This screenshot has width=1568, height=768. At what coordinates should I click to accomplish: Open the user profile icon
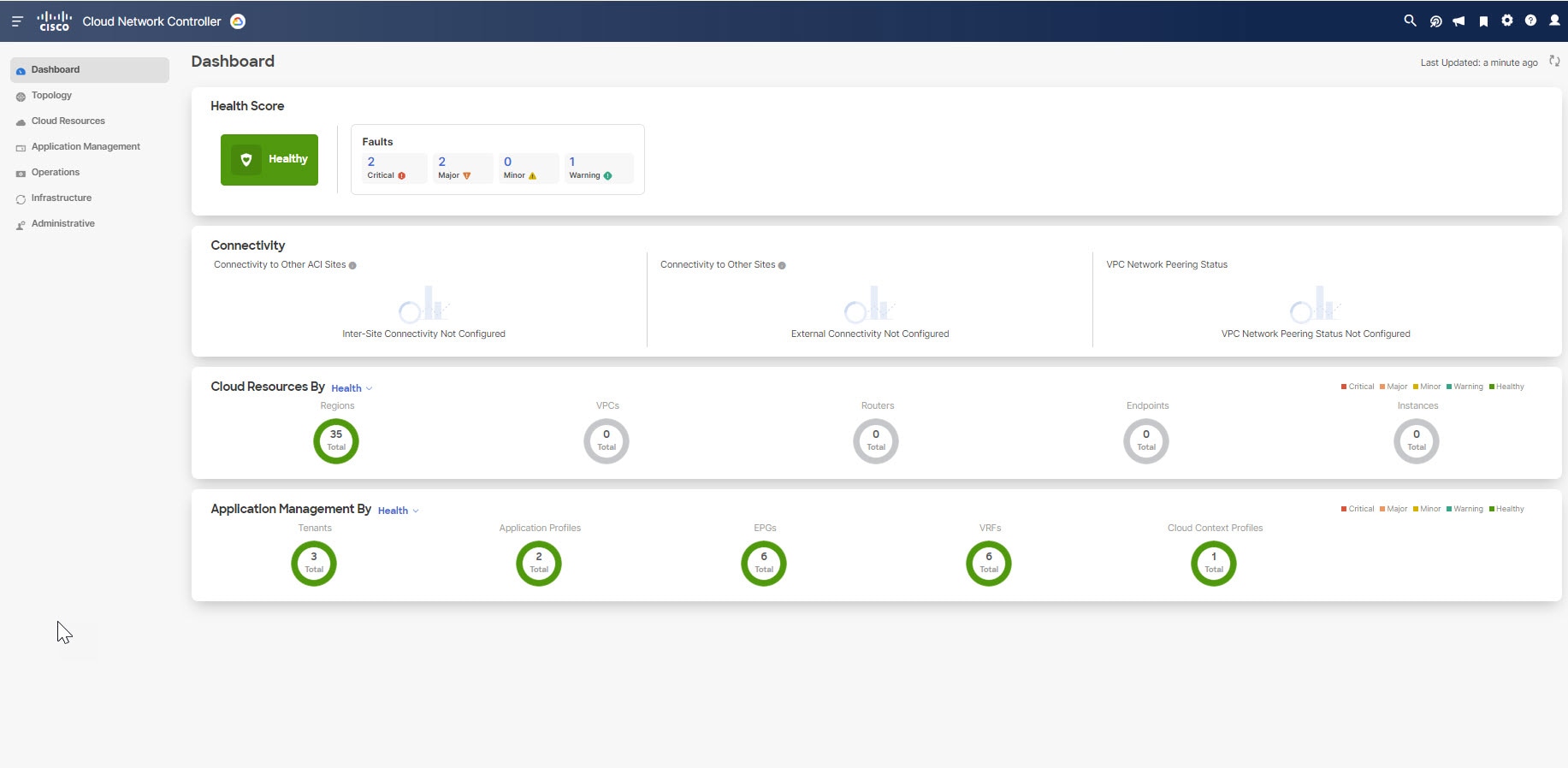(1554, 21)
